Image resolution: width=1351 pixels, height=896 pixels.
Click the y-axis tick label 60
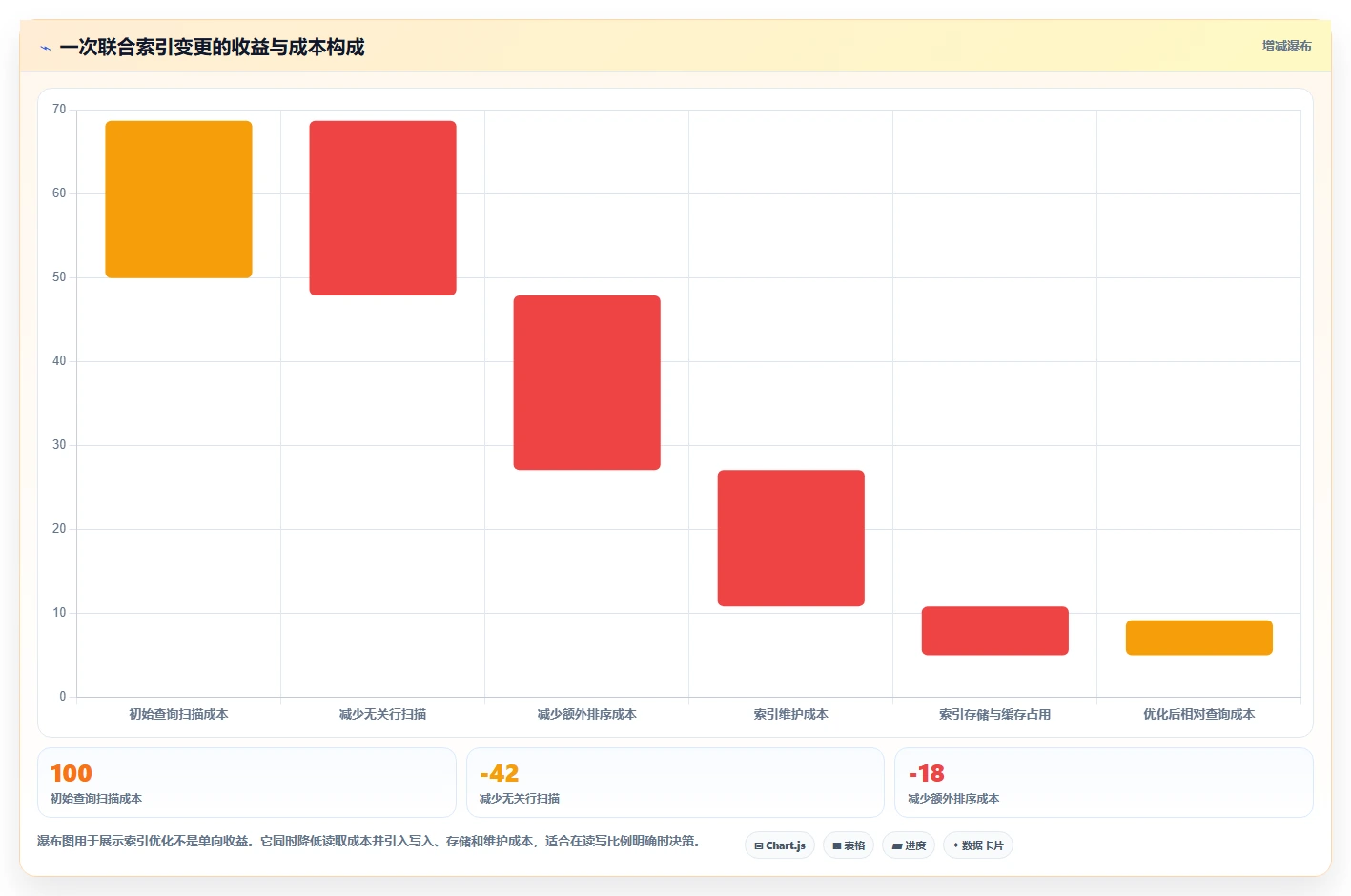(59, 193)
